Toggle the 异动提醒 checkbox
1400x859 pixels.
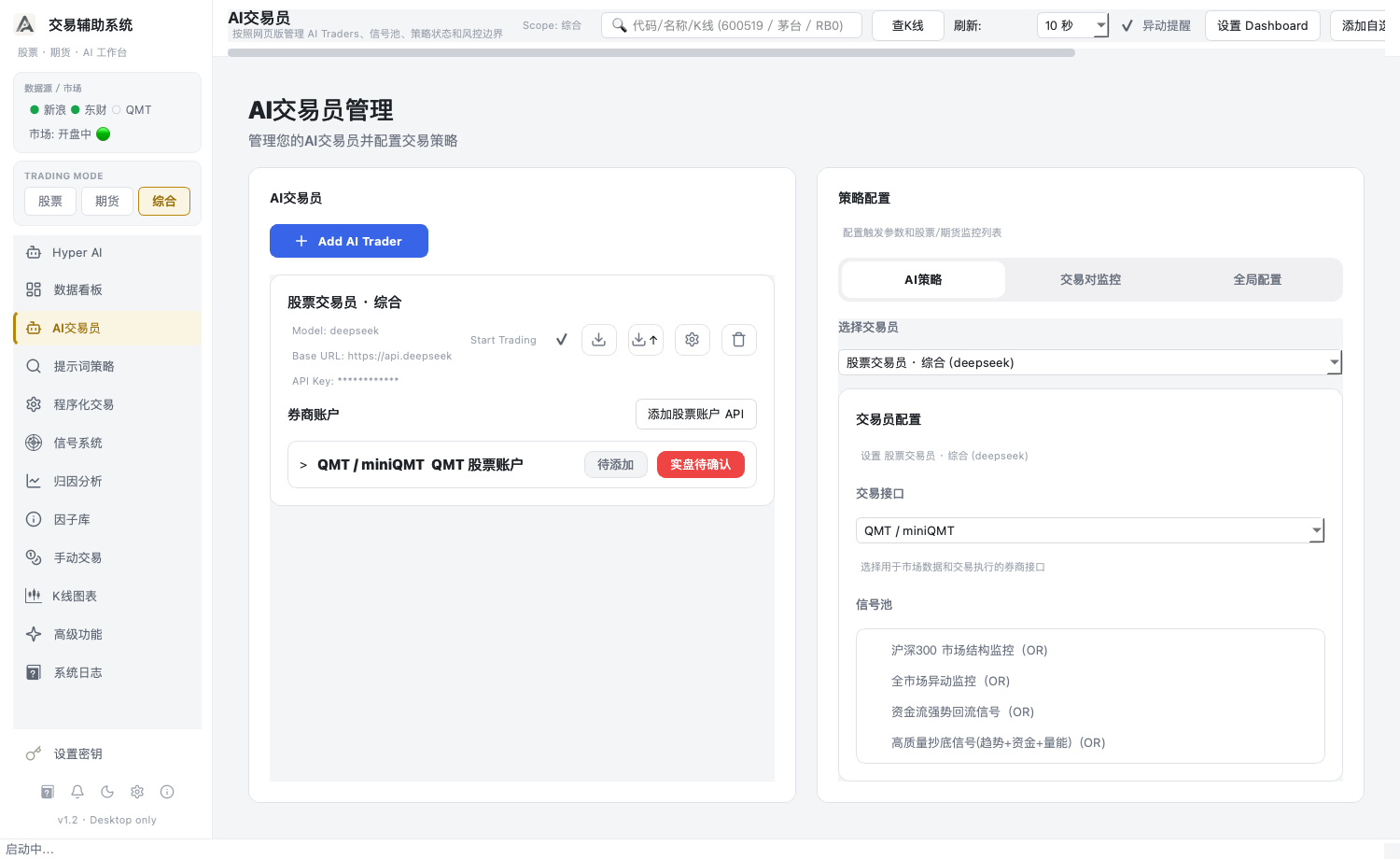pos(1127,25)
